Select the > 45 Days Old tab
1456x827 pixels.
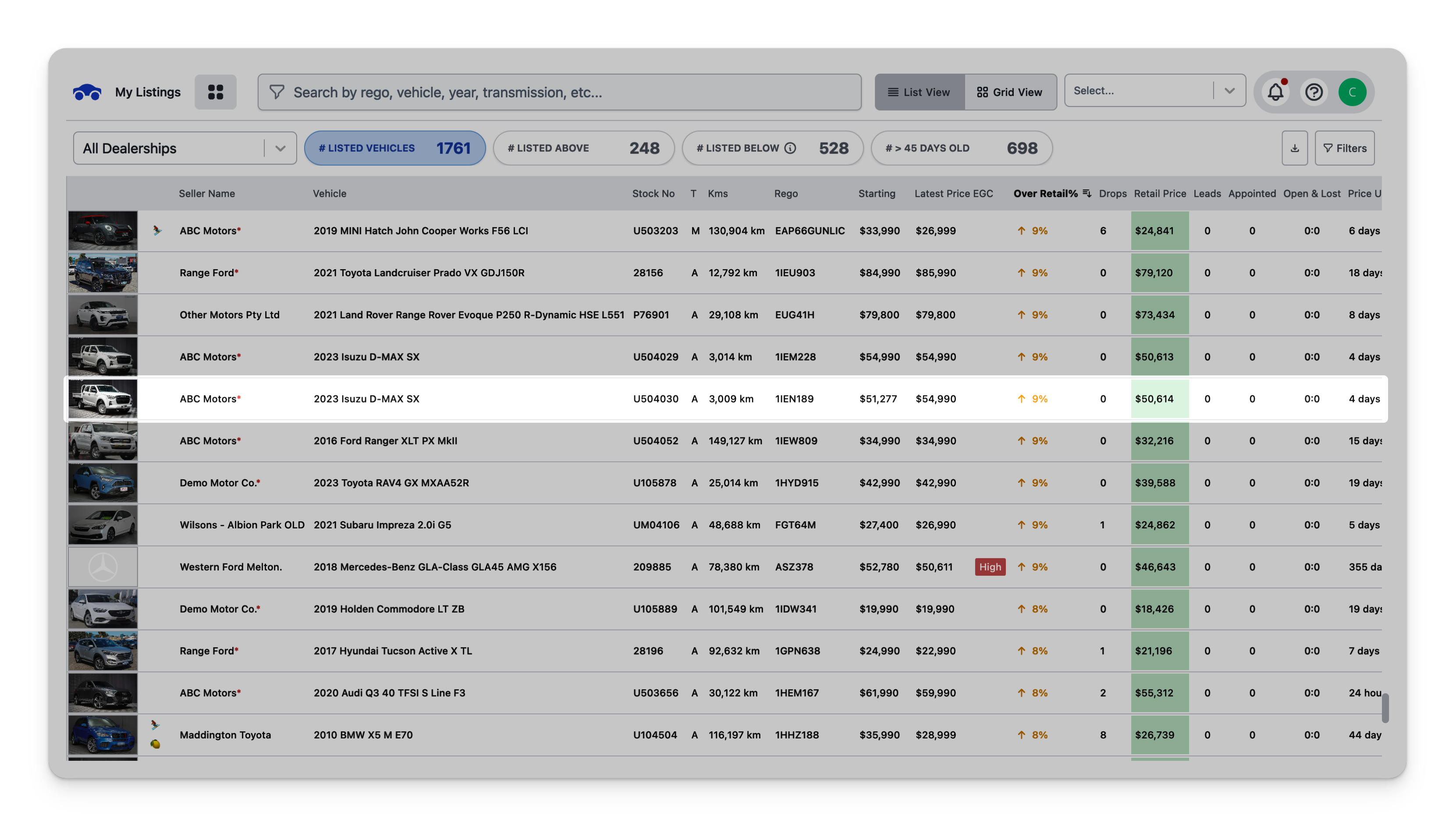click(x=961, y=148)
